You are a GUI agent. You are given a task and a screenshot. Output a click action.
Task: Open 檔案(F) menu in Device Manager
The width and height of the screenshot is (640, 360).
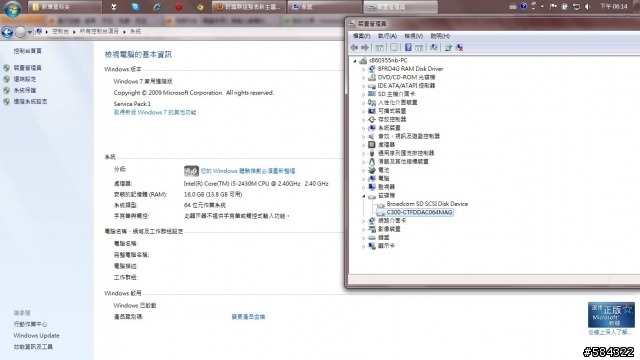pos(361,36)
